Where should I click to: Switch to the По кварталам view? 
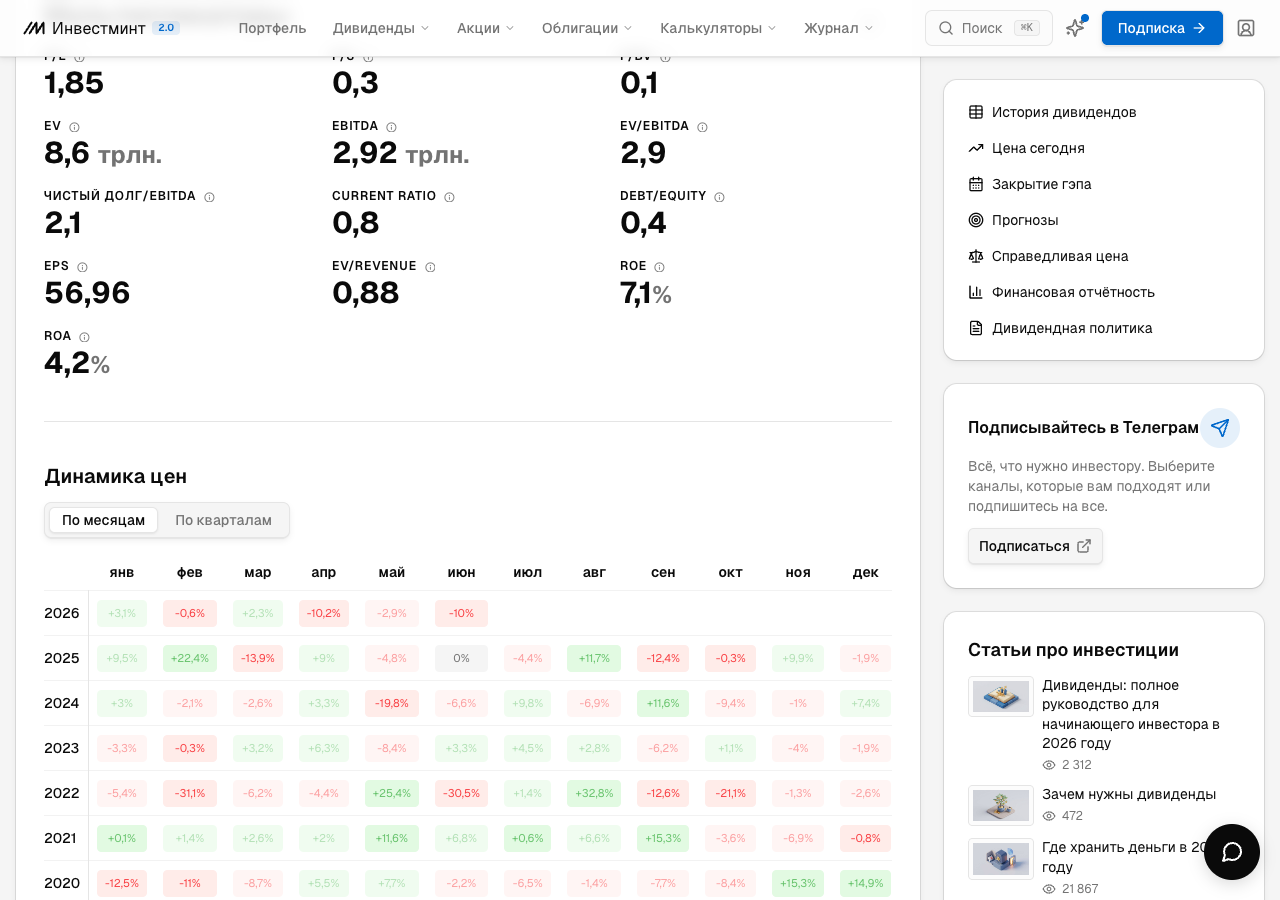(x=223, y=520)
